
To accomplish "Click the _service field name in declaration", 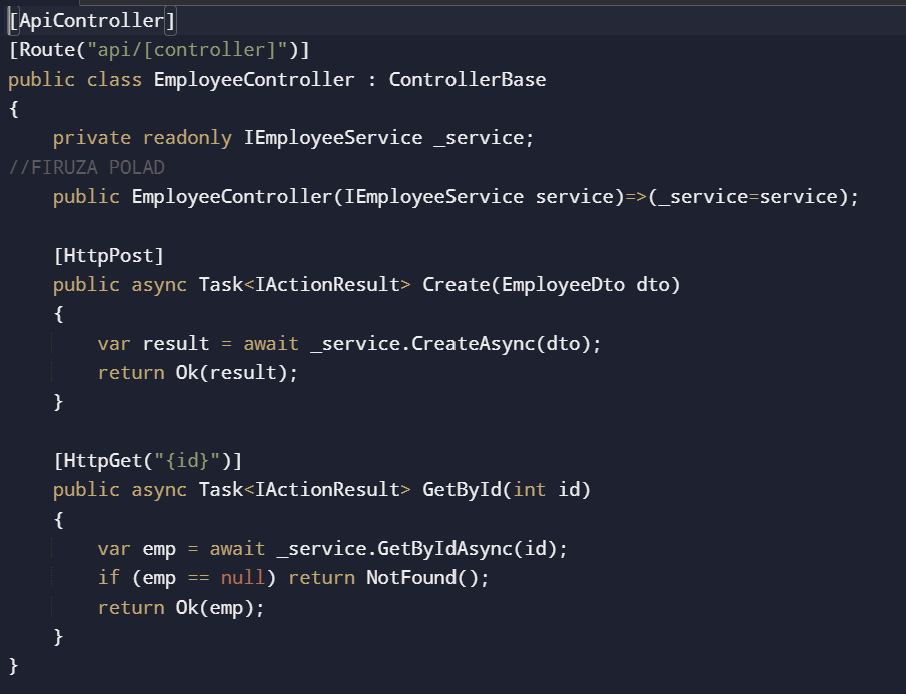I will tap(478, 138).
